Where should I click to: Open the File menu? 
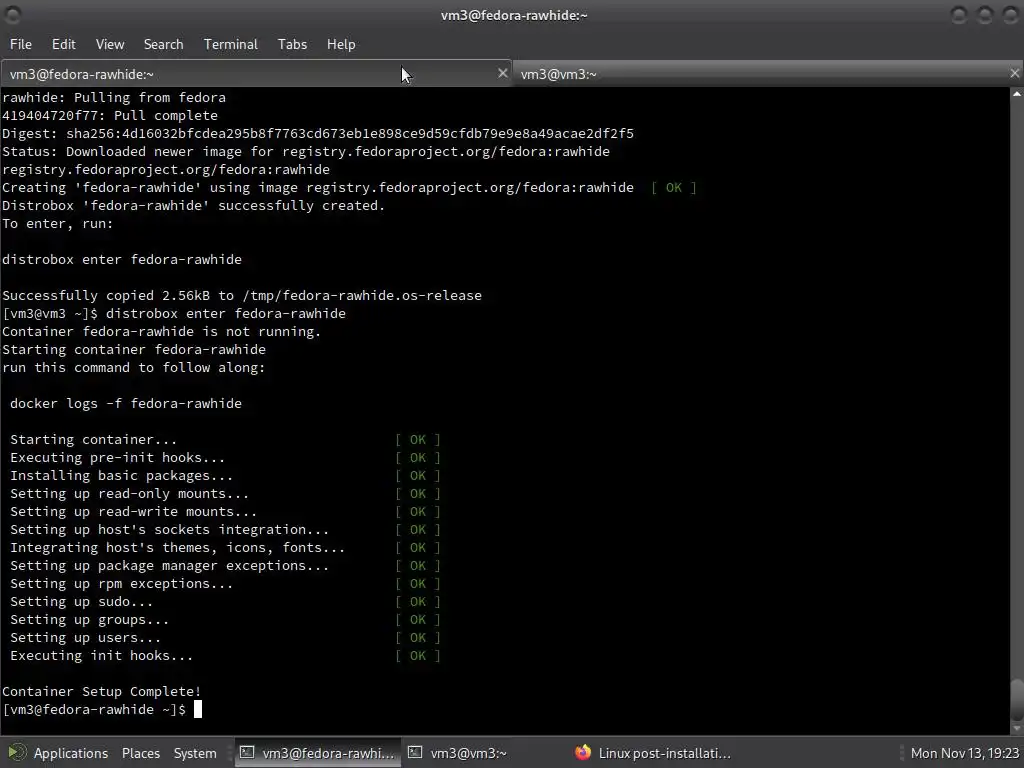click(20, 44)
